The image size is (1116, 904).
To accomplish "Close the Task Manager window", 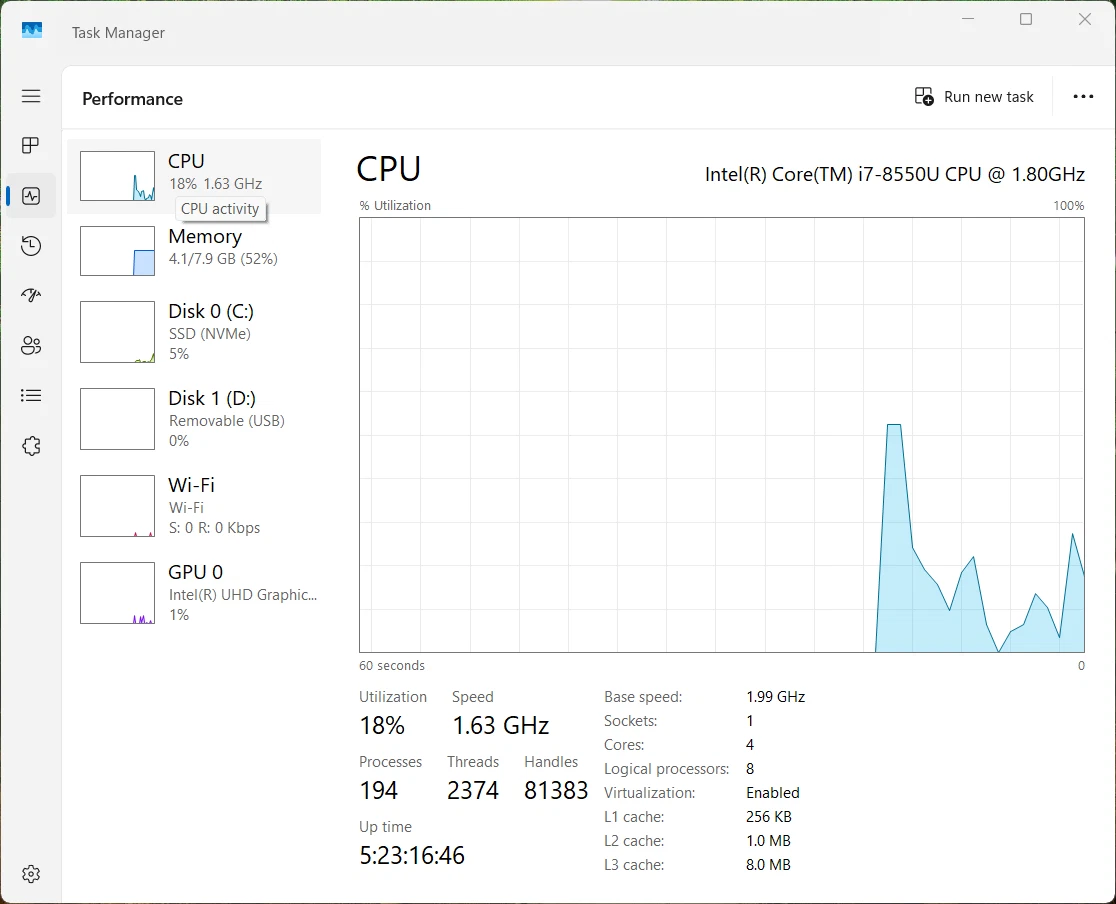I will [x=1085, y=19].
